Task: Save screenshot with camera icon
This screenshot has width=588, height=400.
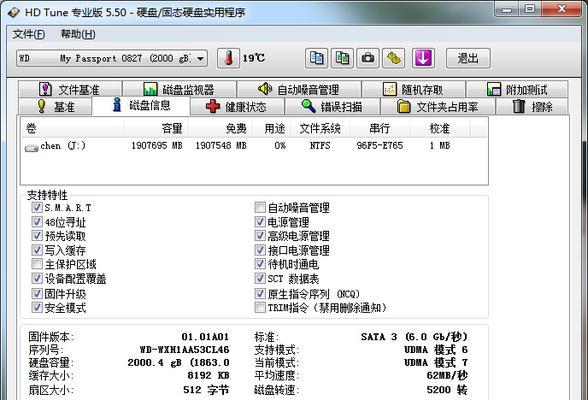Action: pyautogui.click(x=368, y=58)
